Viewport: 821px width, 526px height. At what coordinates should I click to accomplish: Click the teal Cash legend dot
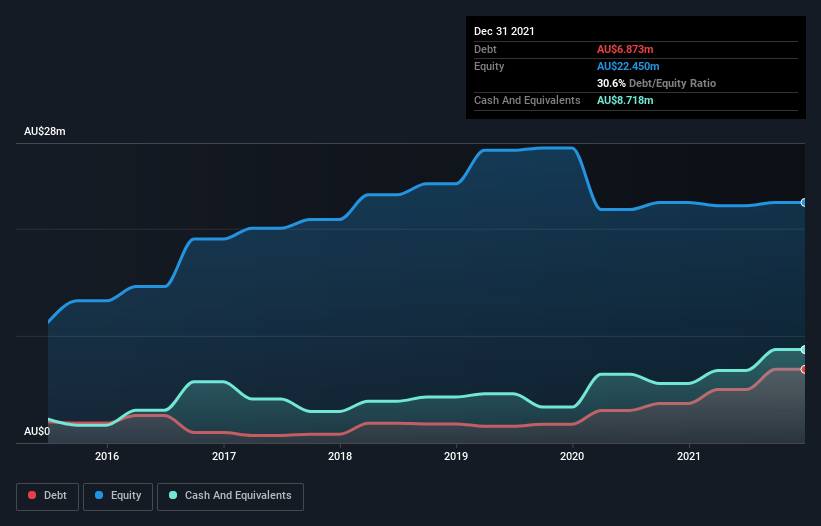(173, 495)
